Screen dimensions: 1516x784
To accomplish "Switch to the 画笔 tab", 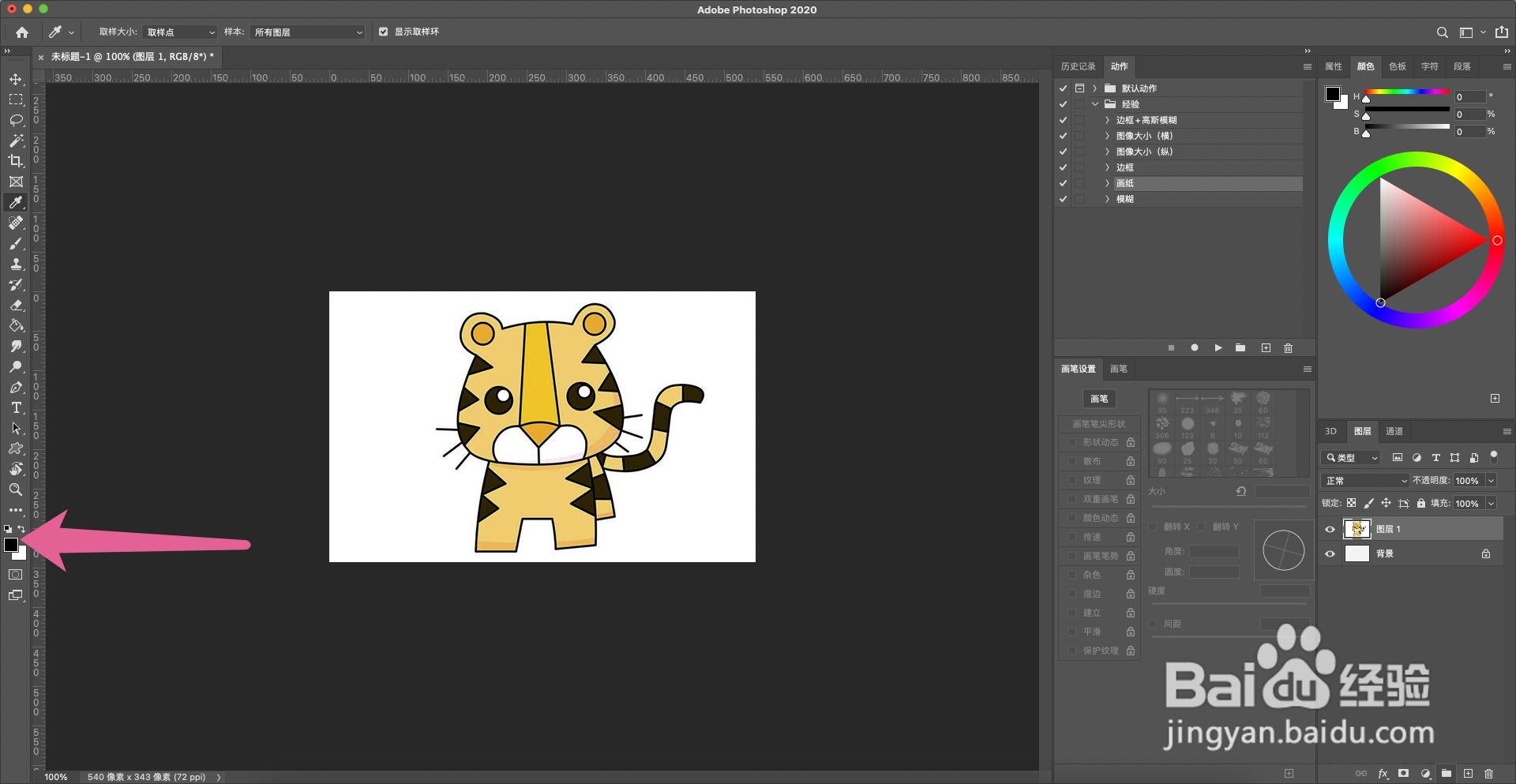I will pos(1119,369).
